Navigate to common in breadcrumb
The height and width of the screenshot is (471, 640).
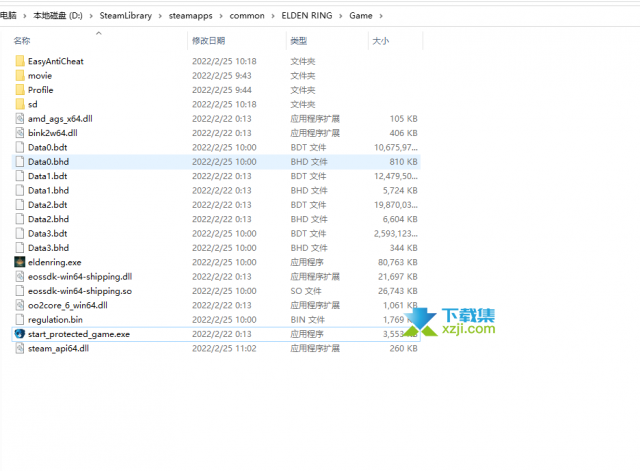pyautogui.click(x=247, y=16)
